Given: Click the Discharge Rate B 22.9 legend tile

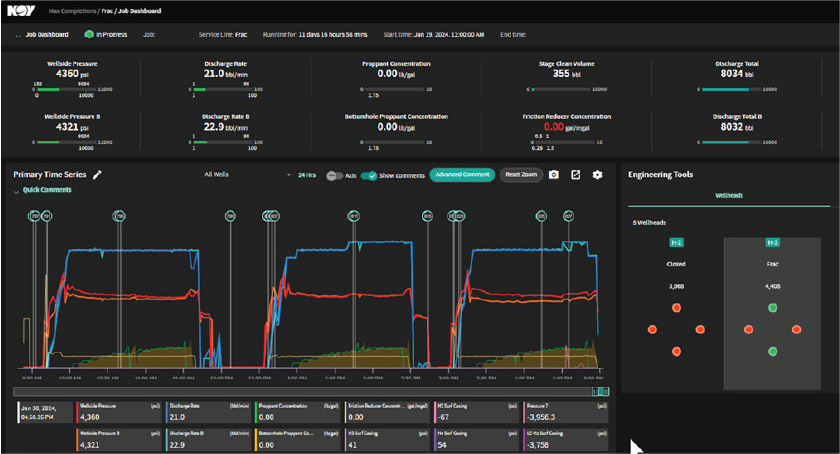Looking at the screenshot, I should [x=208, y=440].
